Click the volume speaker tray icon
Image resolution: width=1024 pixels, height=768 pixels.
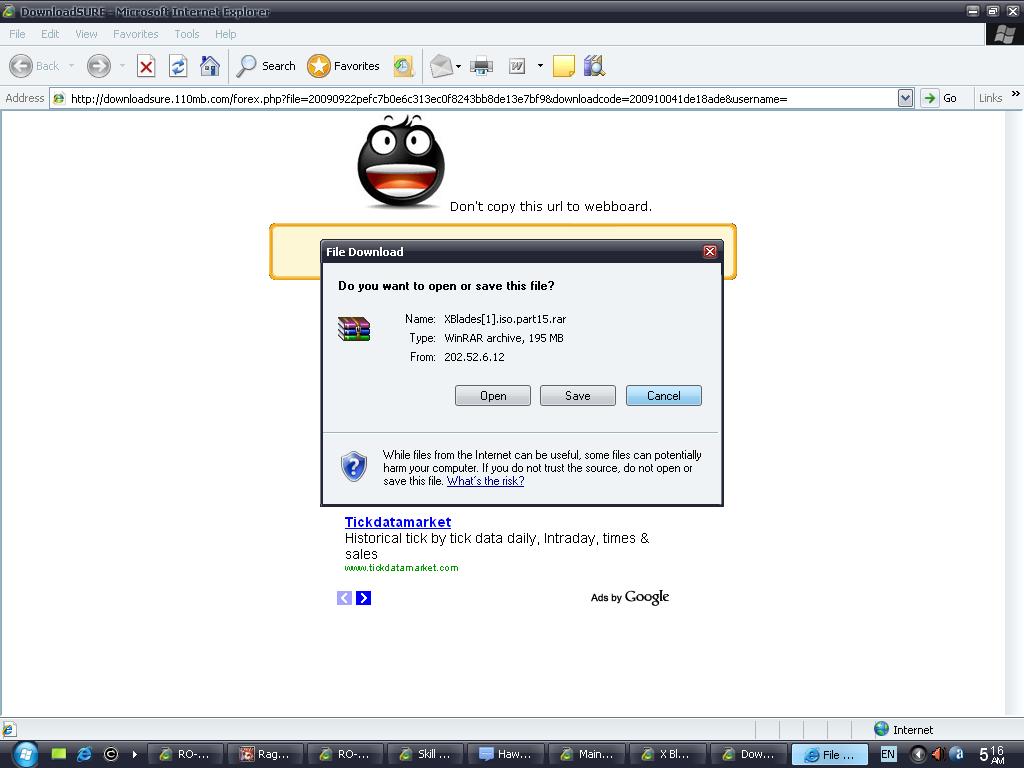(938, 754)
